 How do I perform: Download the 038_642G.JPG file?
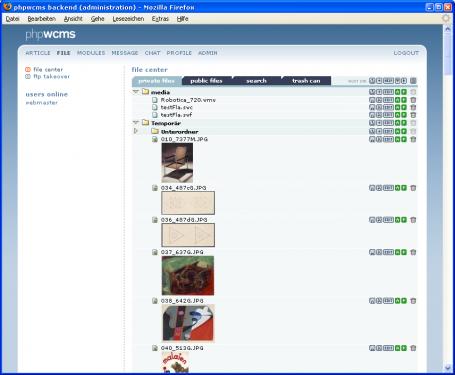[372, 301]
